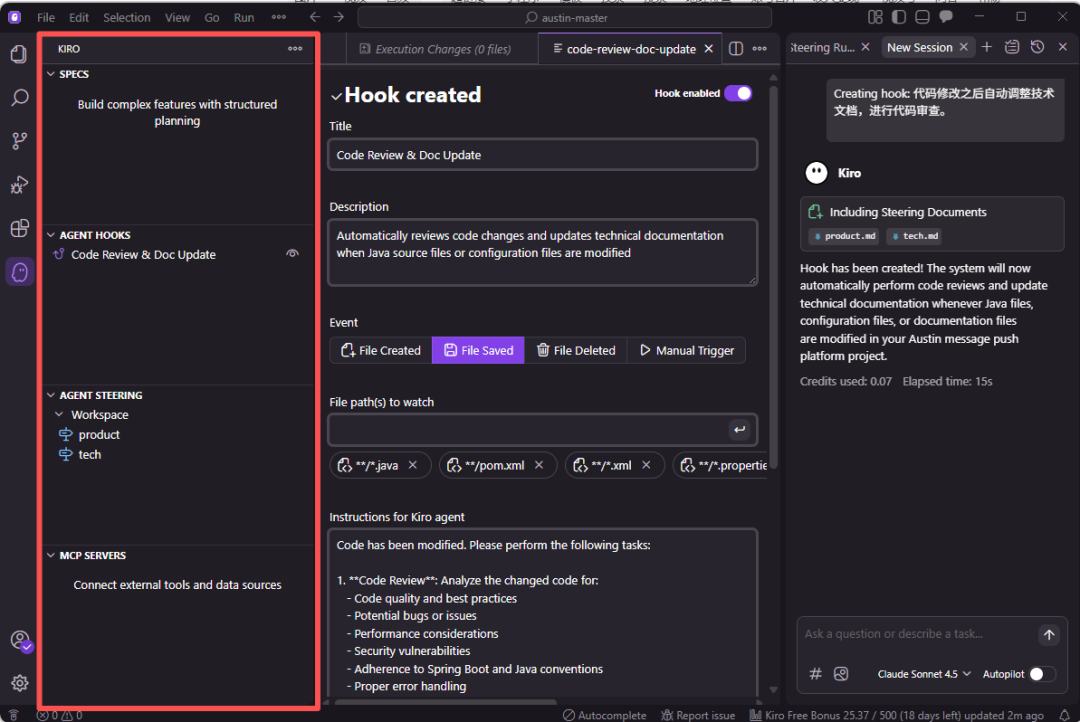Viewport: 1080px width, 722px height.
Task: Remove the **/pom.xml watch pattern
Action: [539, 465]
